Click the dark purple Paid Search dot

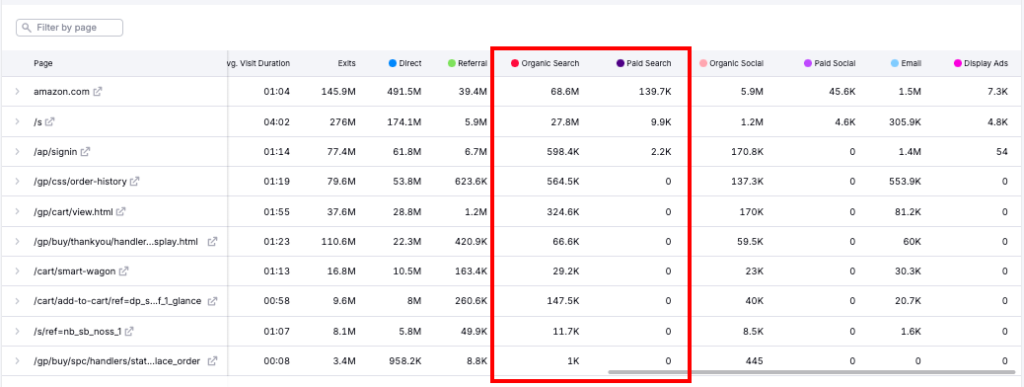pos(620,63)
